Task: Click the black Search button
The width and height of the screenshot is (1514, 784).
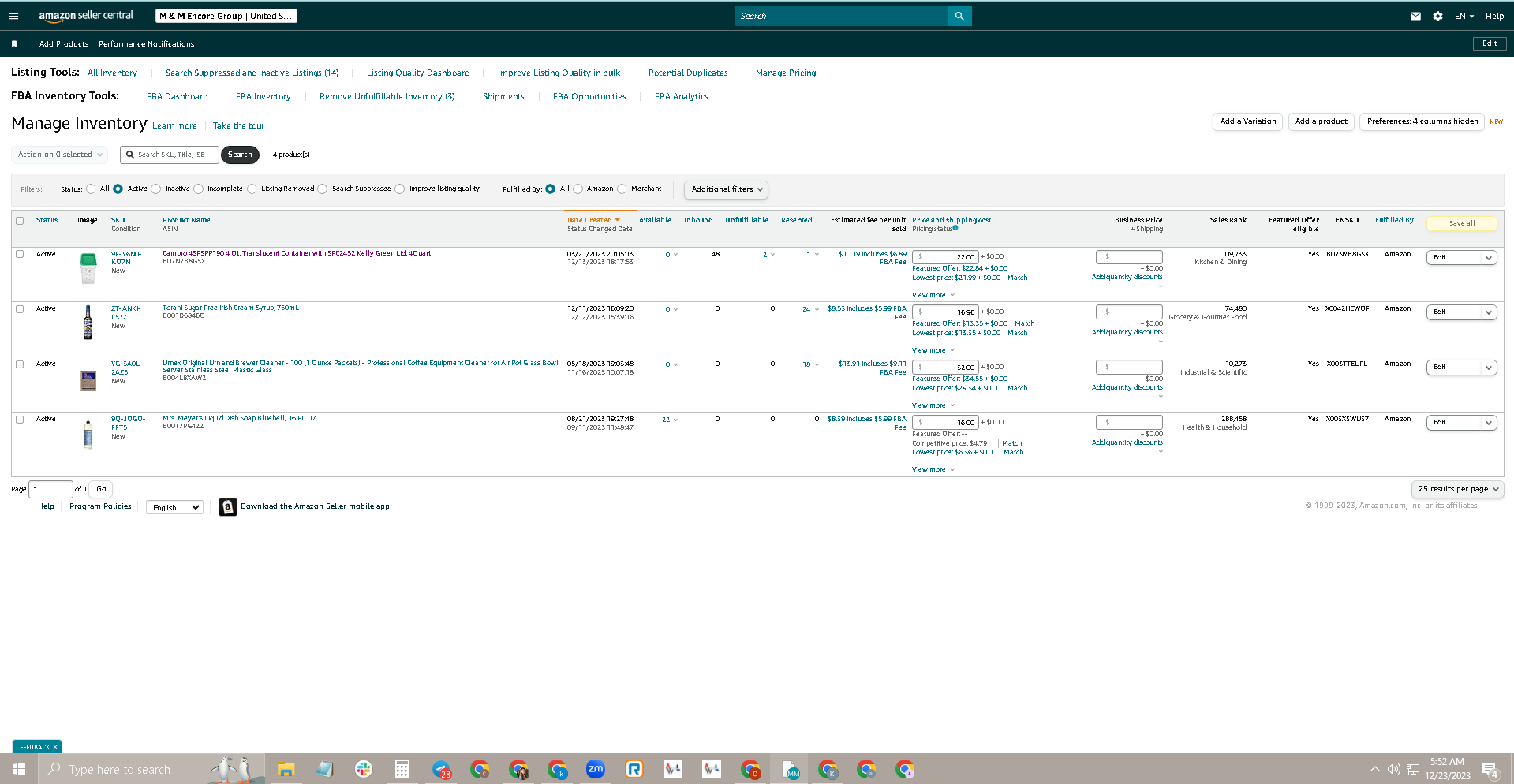Action: 240,155
